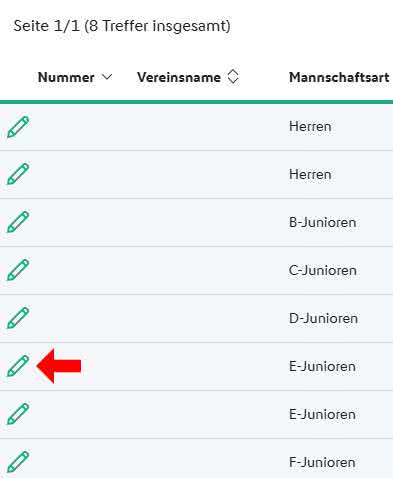Toggle the Vereinsname sort arrows

pos(233,77)
